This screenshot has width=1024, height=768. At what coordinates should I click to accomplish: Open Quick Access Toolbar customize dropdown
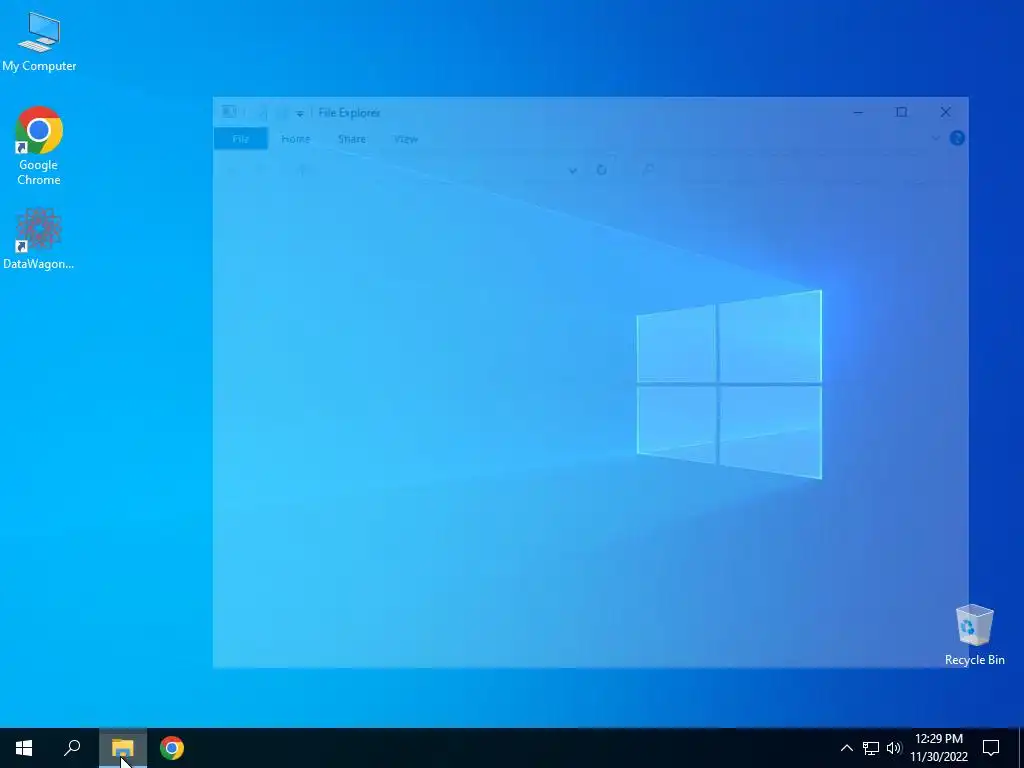(300, 114)
